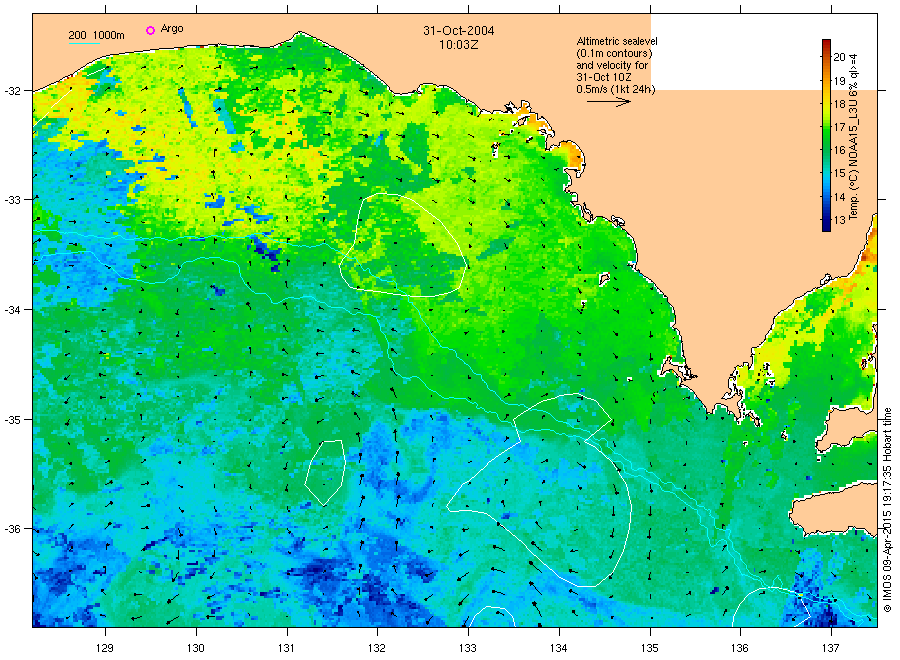Click the '17' value on temperature scale
The height and width of the screenshot is (660, 900).
(839, 127)
